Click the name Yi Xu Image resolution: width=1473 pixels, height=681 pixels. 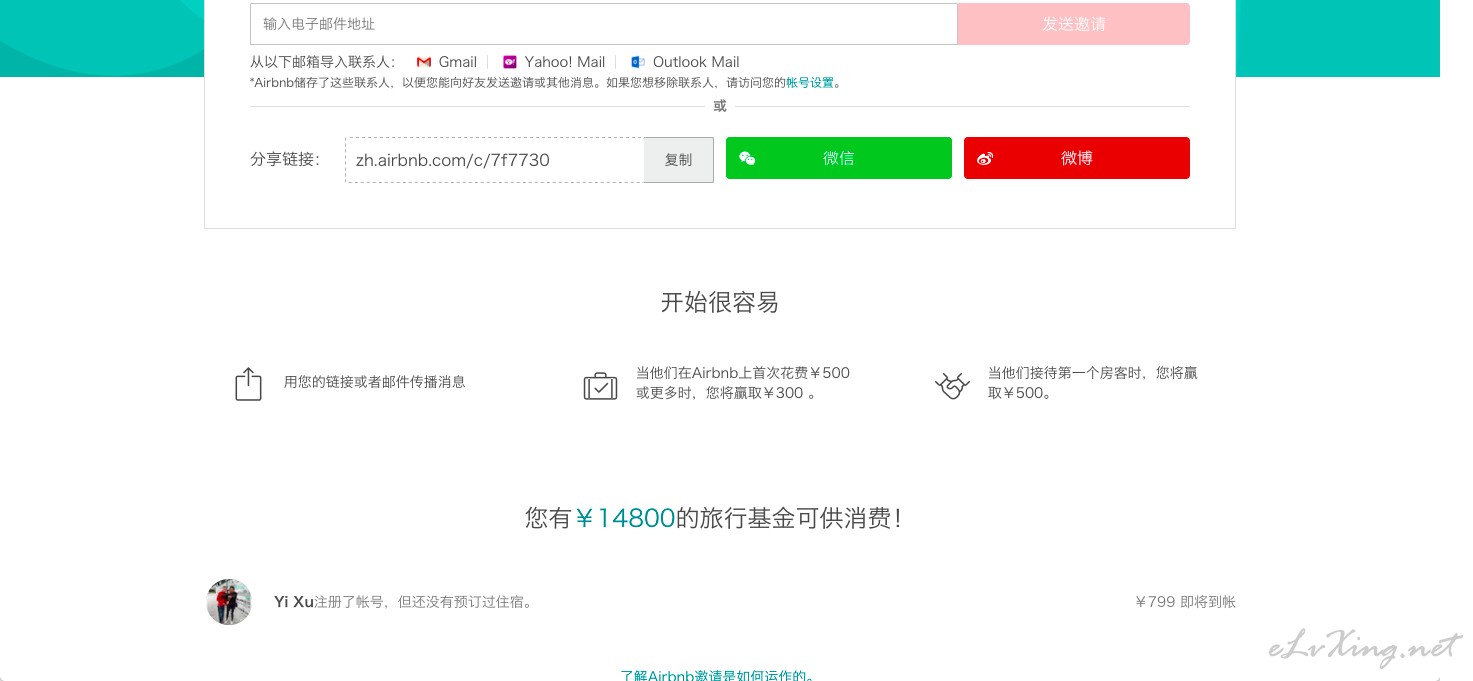pyautogui.click(x=294, y=602)
